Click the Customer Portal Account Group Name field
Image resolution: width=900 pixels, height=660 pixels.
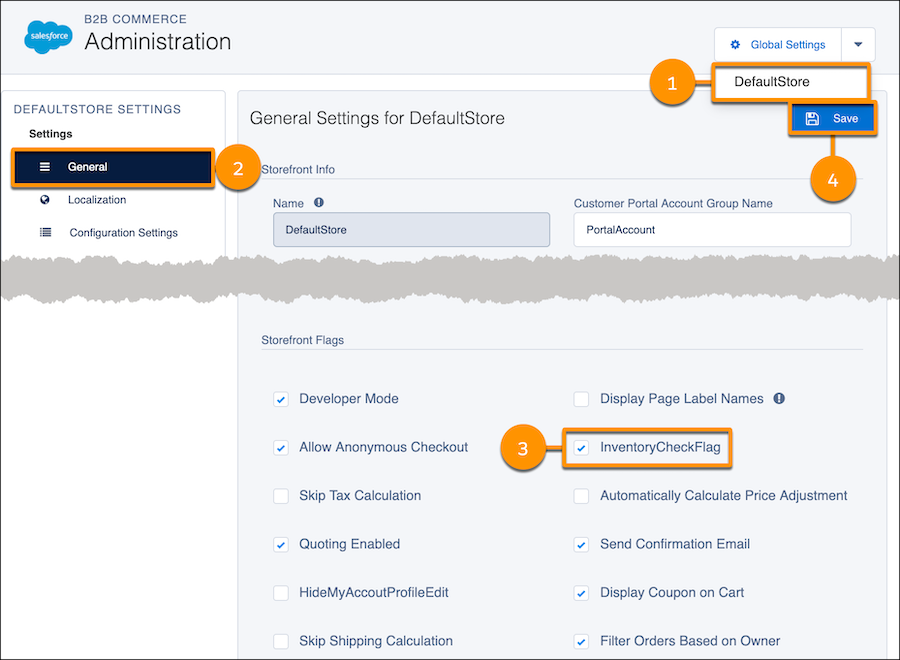click(x=712, y=230)
